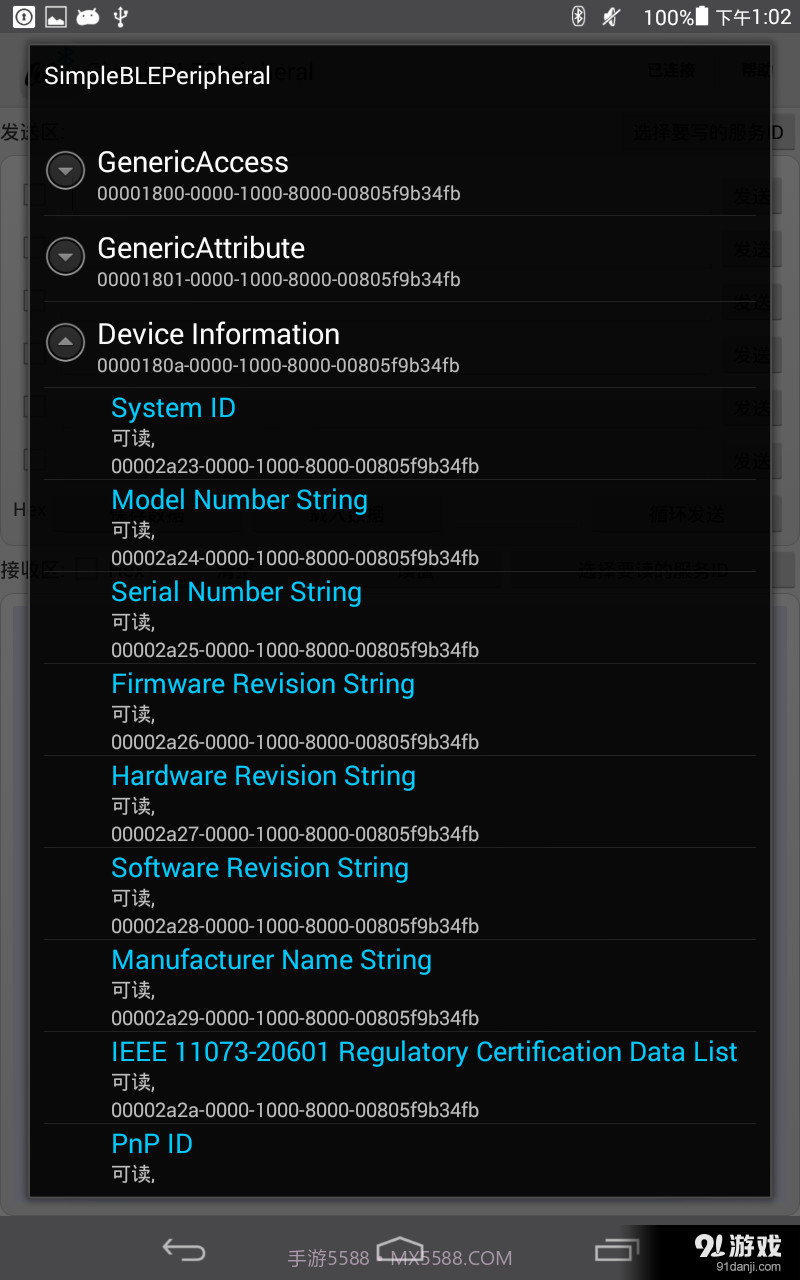This screenshot has height=1280, width=800.
Task: Tap the mute/silent mode status icon
Action: 611,17
